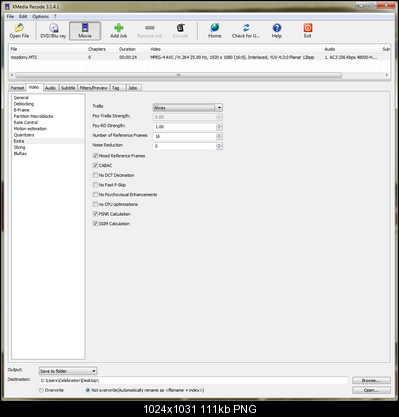Image resolution: width=399 pixels, height=417 pixels.
Task: Toggle SSIM Calculation checkbox
Action: point(95,224)
